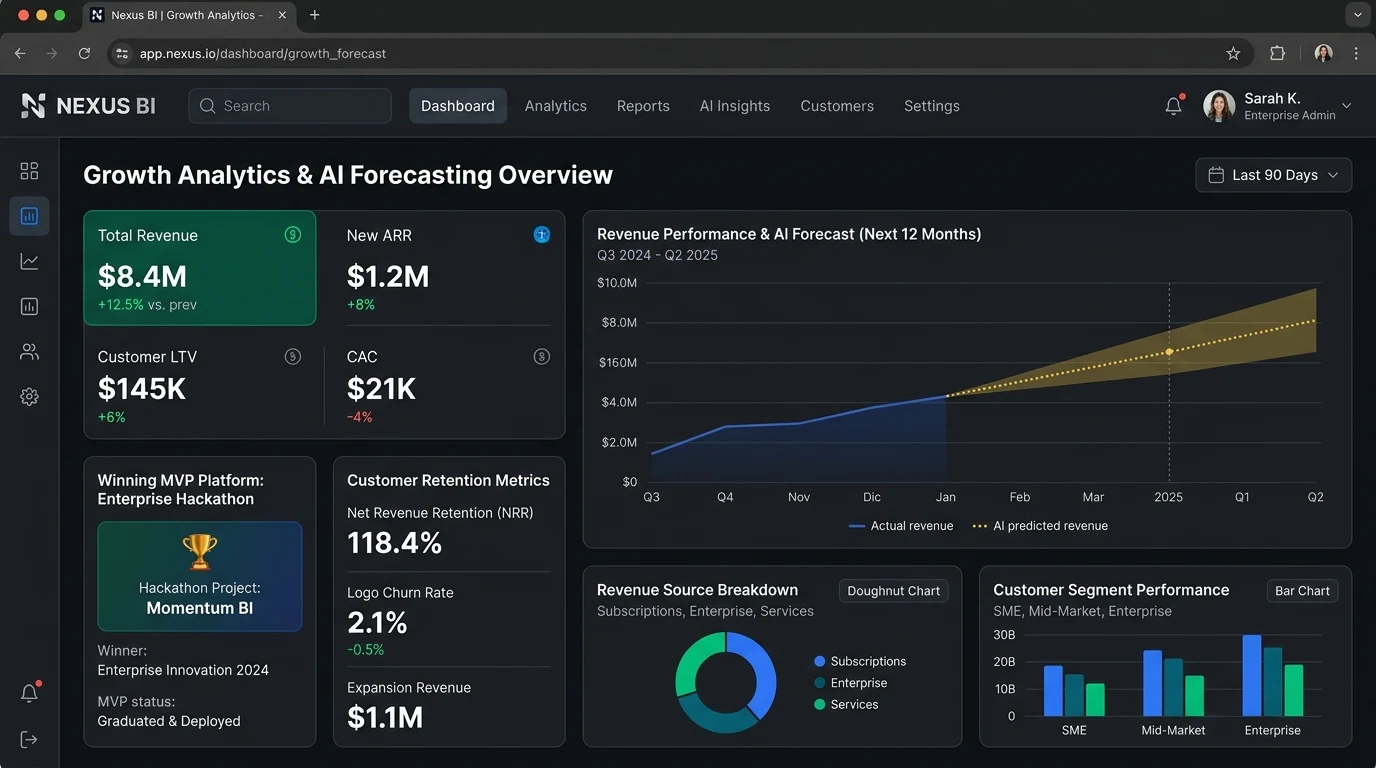Screen dimensions: 1376x768
Task: Click the $1.1M Expansion Revenue value
Action: (x=385, y=717)
